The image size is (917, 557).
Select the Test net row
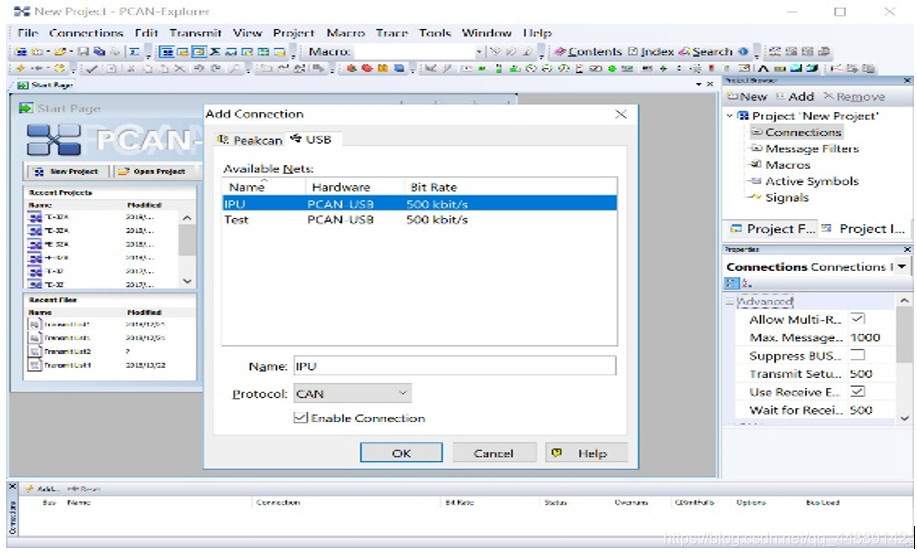tap(419, 219)
